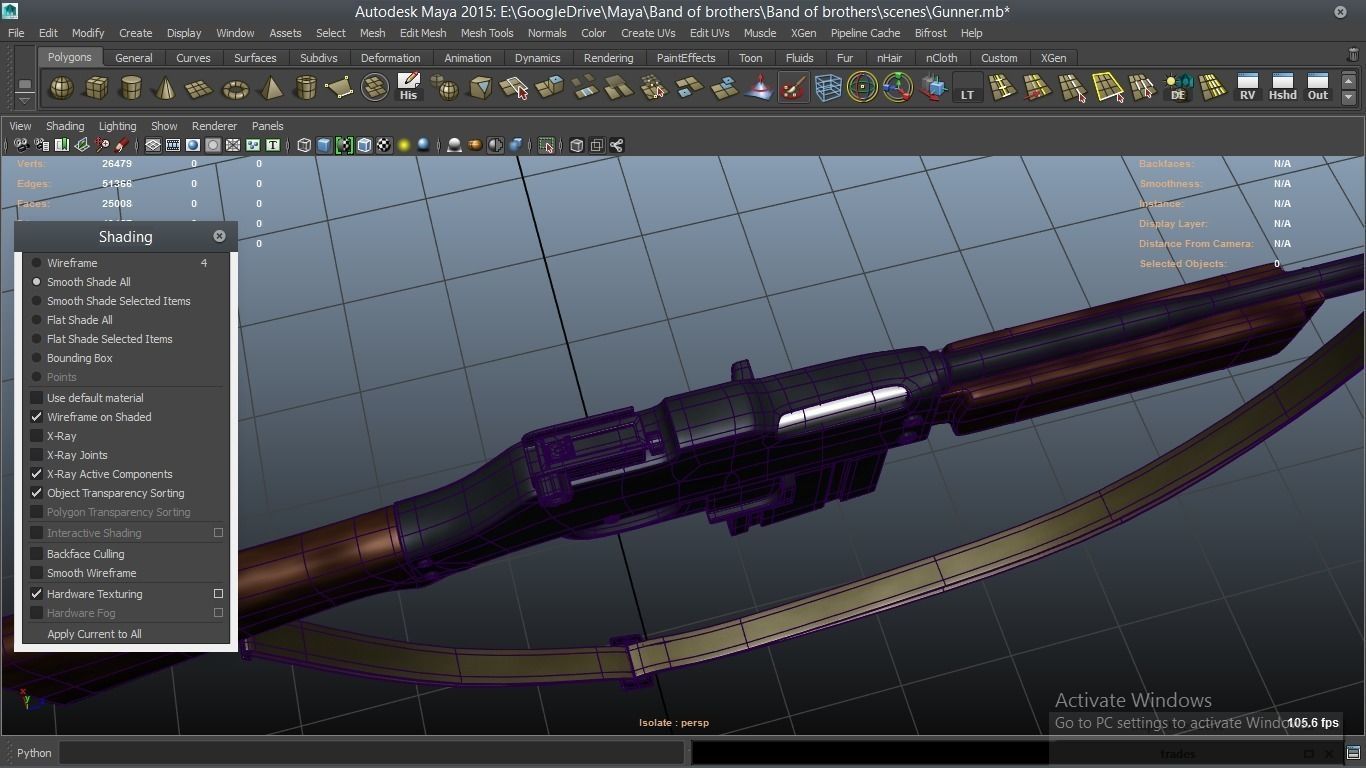Create a polygon cube from the shelf
The height and width of the screenshot is (768, 1366).
[96, 88]
